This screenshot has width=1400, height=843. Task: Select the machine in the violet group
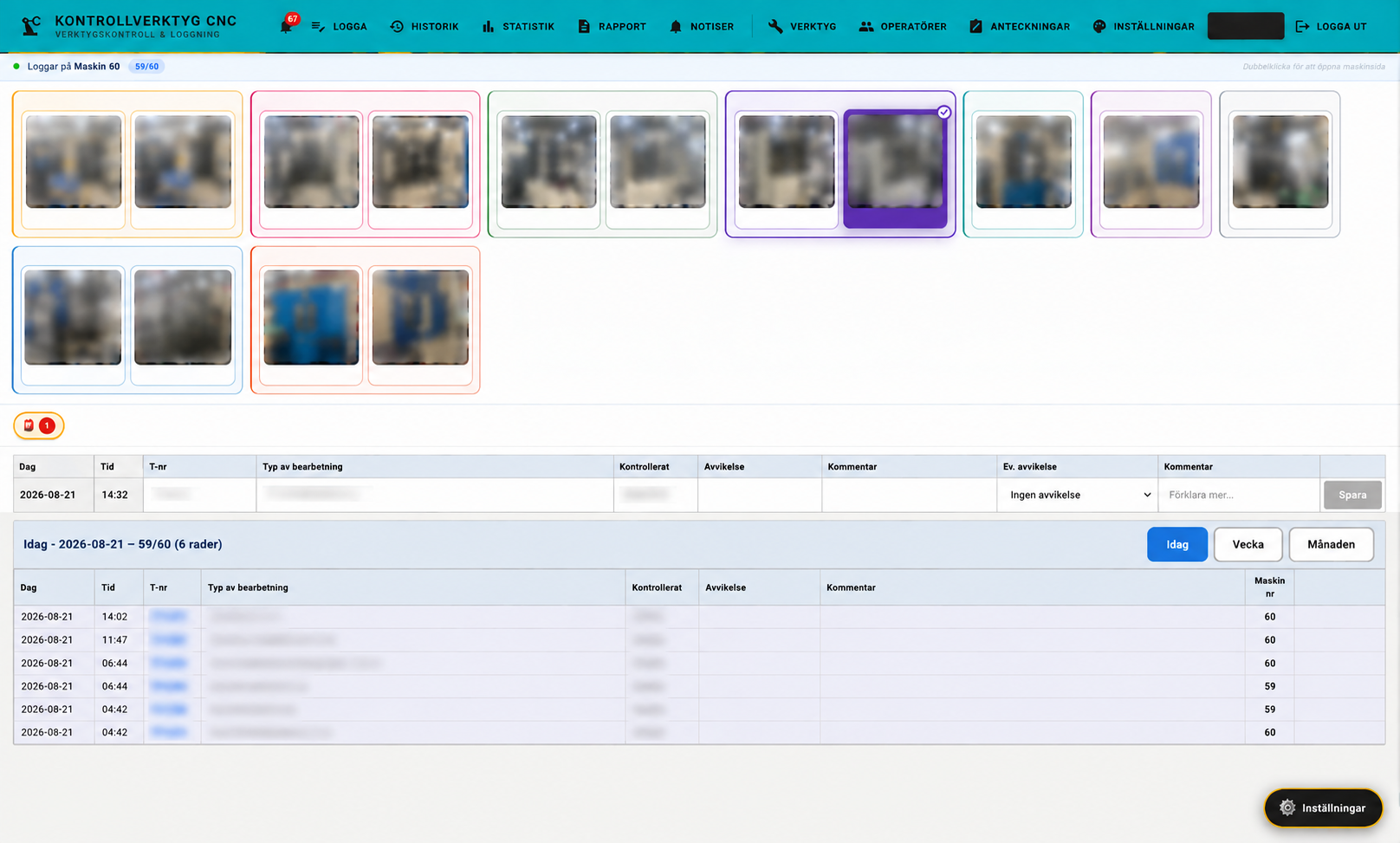pos(1151,169)
